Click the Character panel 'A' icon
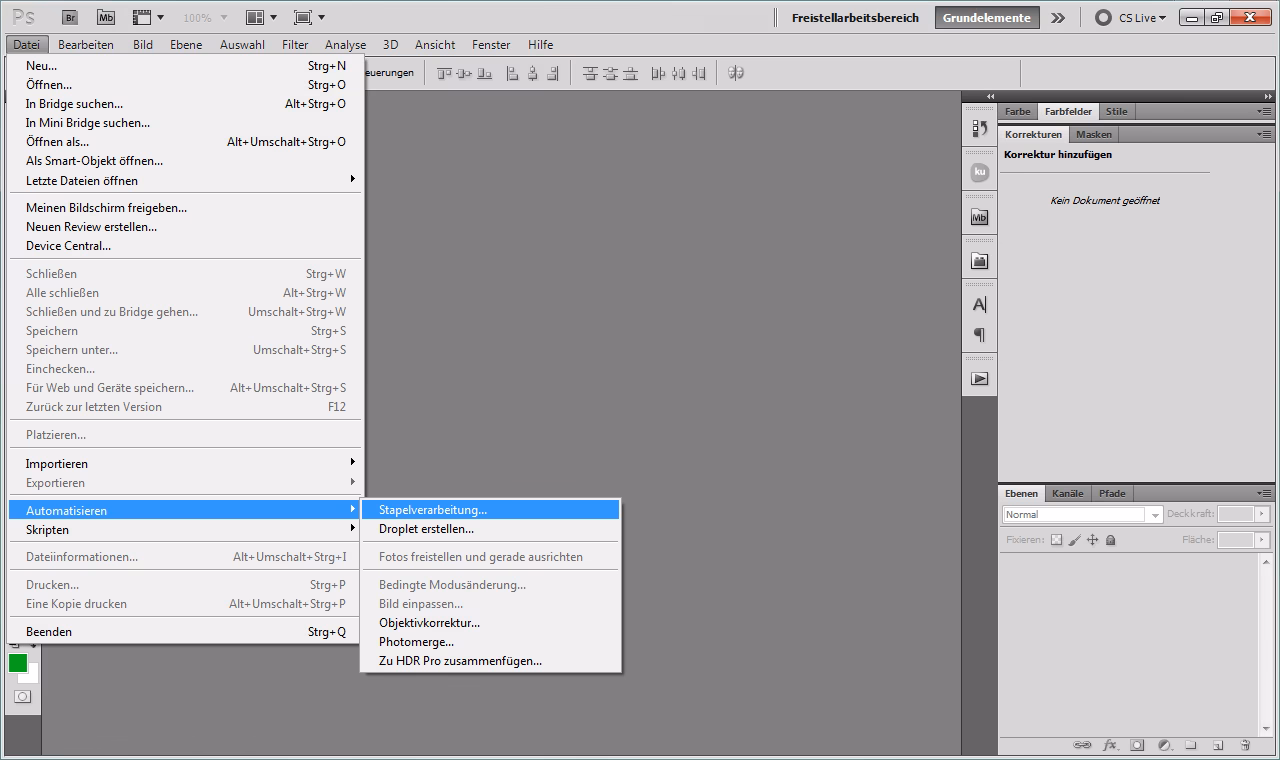Viewport: 1280px width, 760px height. tap(980, 304)
